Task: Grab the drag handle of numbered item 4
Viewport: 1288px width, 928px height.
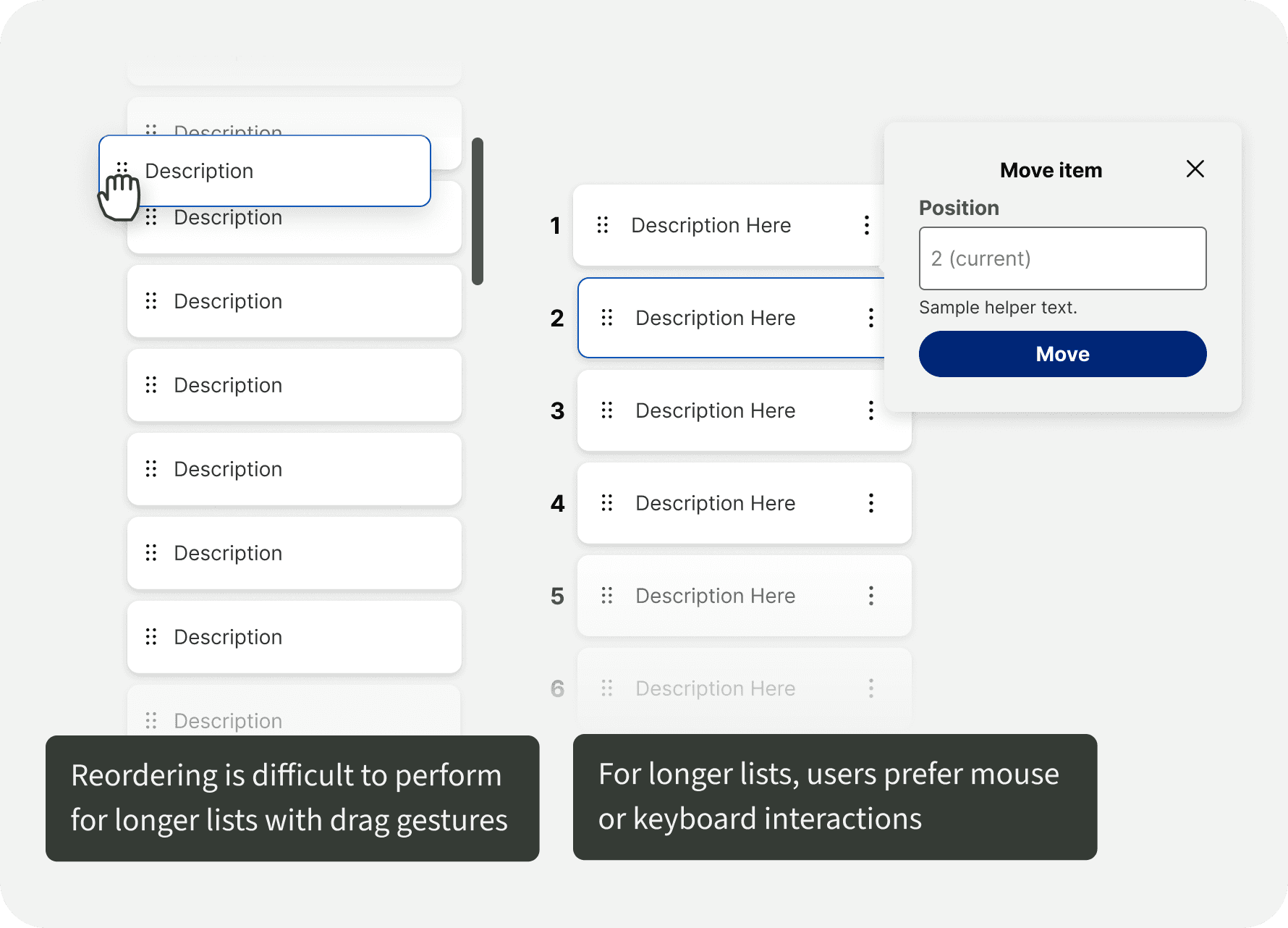Action: click(x=606, y=503)
